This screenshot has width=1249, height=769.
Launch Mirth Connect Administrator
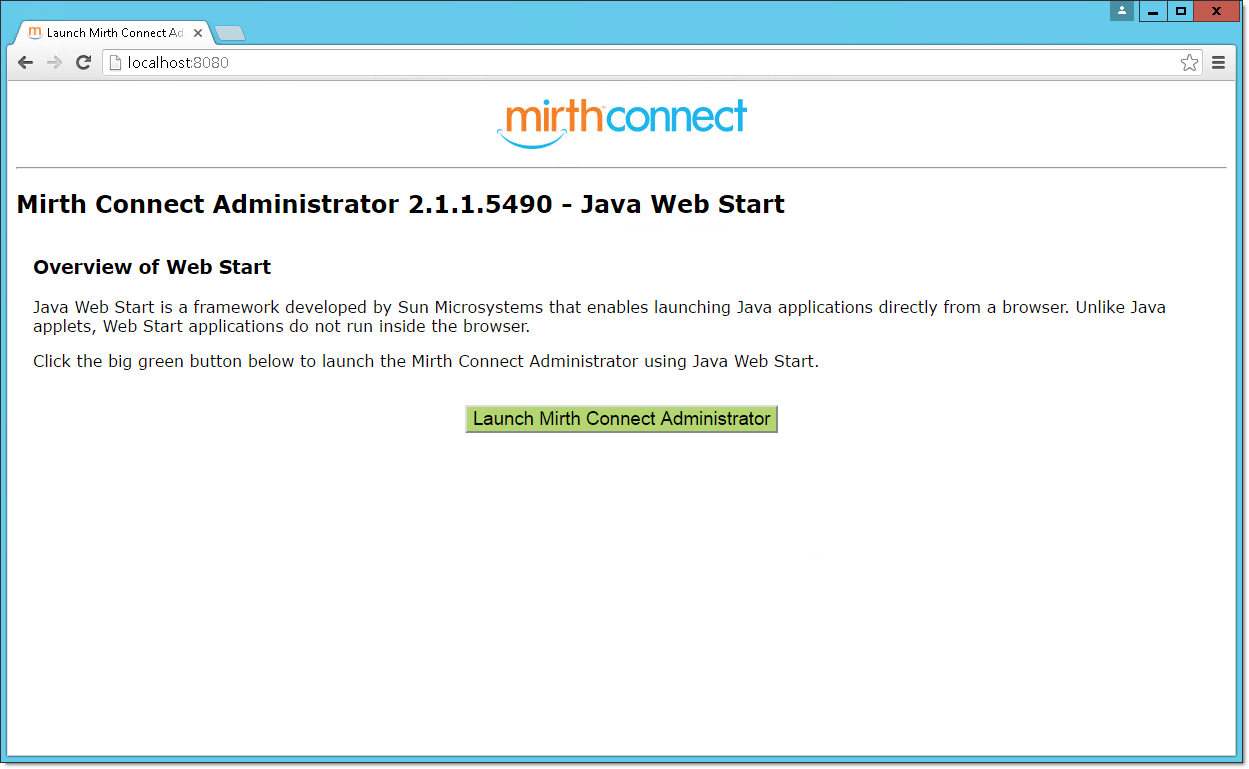tap(621, 419)
